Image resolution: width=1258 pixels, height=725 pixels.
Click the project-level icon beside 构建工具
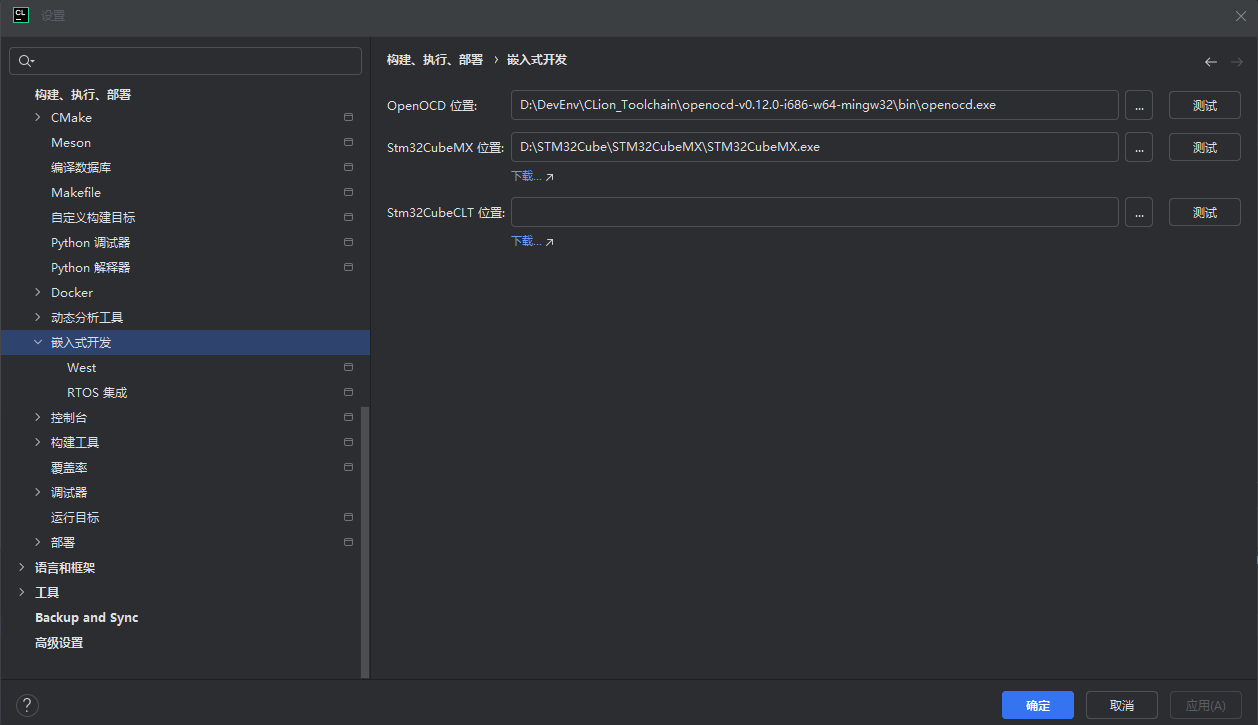[x=348, y=442]
